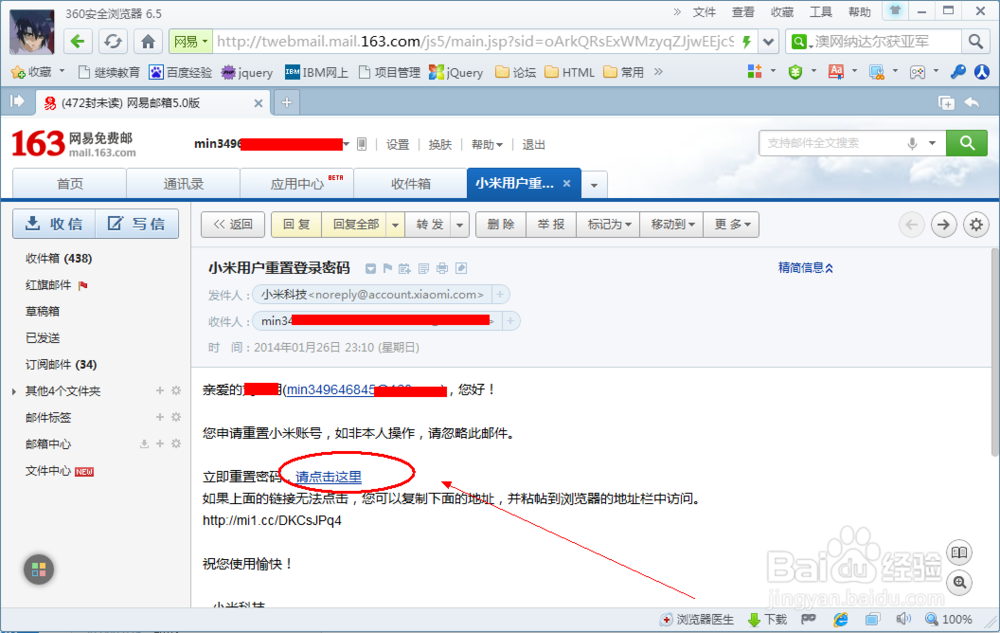The width and height of the screenshot is (1000, 633).
Task: Open a new tab with the plus button
Action: [287, 102]
